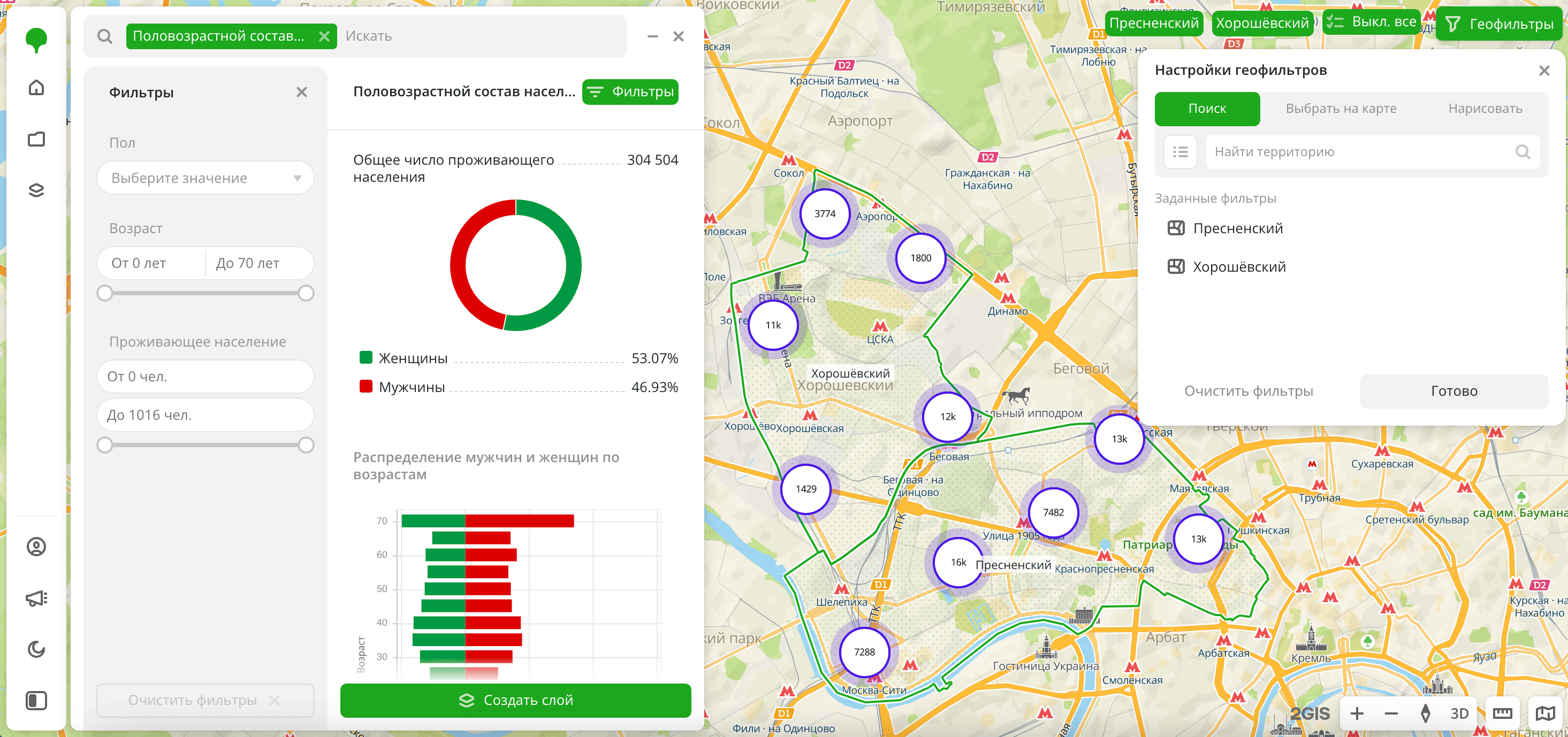The height and width of the screenshot is (737, 1568).
Task: Toggle dark mode with the moon icon
Action: [36, 649]
